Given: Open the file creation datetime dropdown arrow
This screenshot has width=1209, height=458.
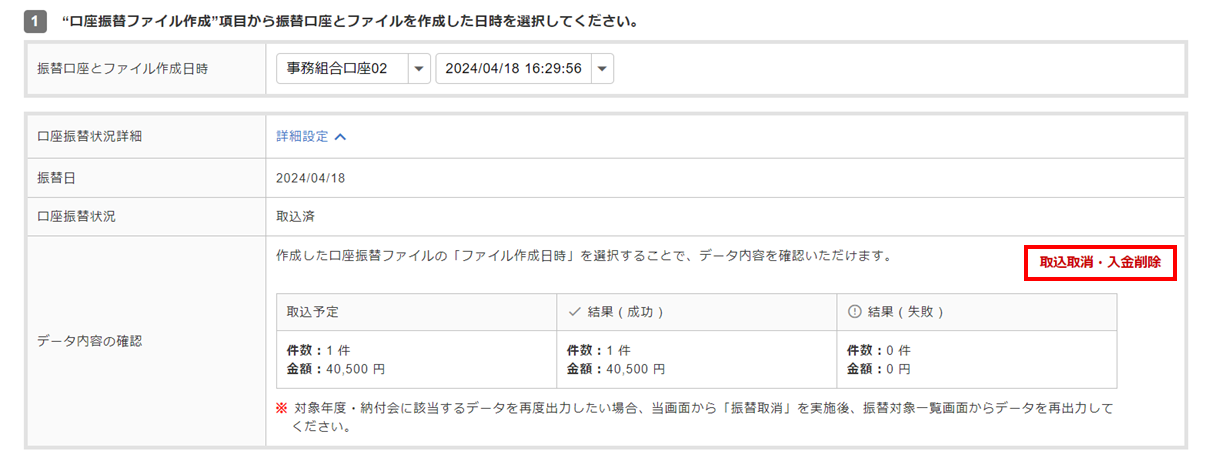Looking at the screenshot, I should click(x=601, y=69).
